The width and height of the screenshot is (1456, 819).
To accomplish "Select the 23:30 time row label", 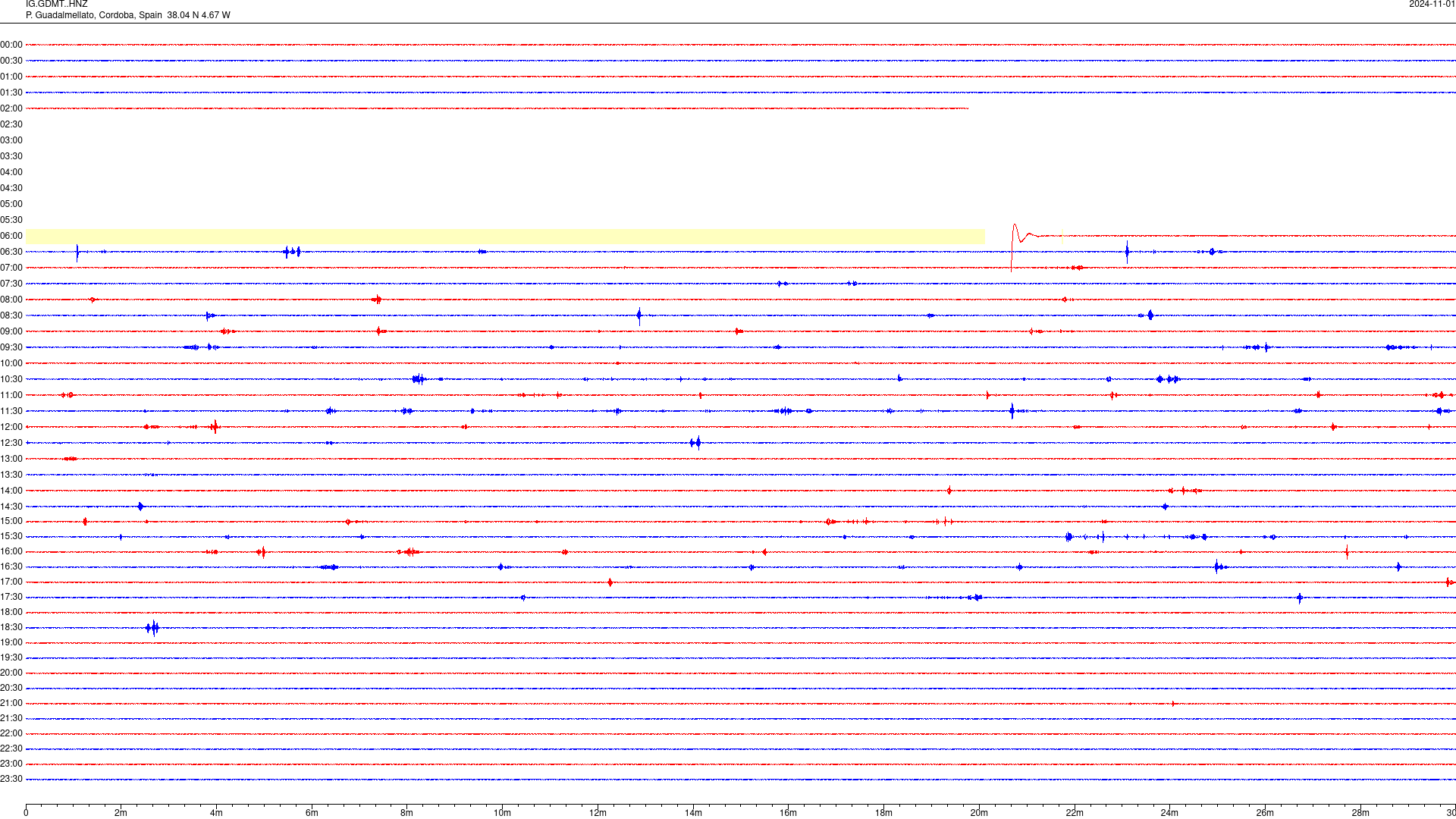I will point(11,779).
